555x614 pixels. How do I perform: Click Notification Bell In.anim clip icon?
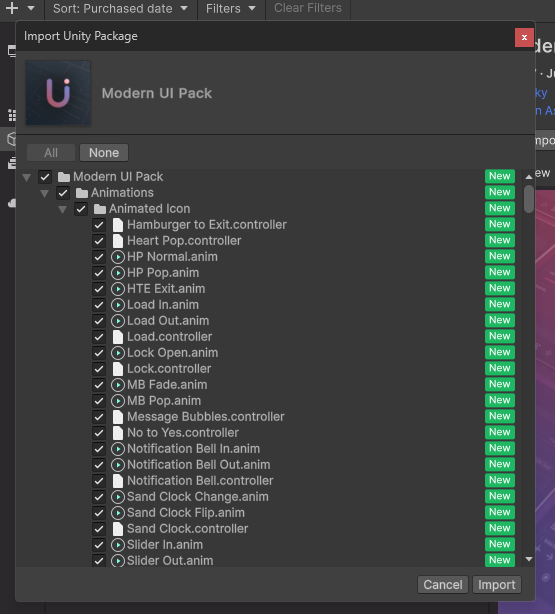[118, 449]
